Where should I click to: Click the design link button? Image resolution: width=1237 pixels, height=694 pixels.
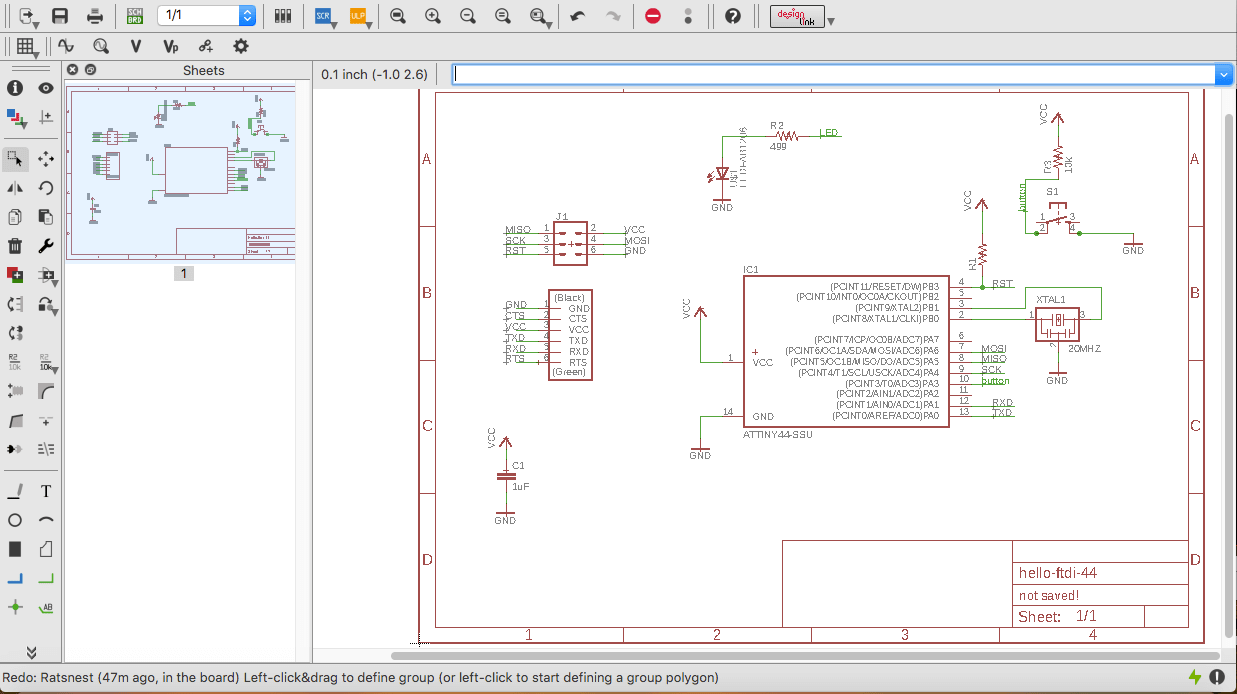click(797, 16)
